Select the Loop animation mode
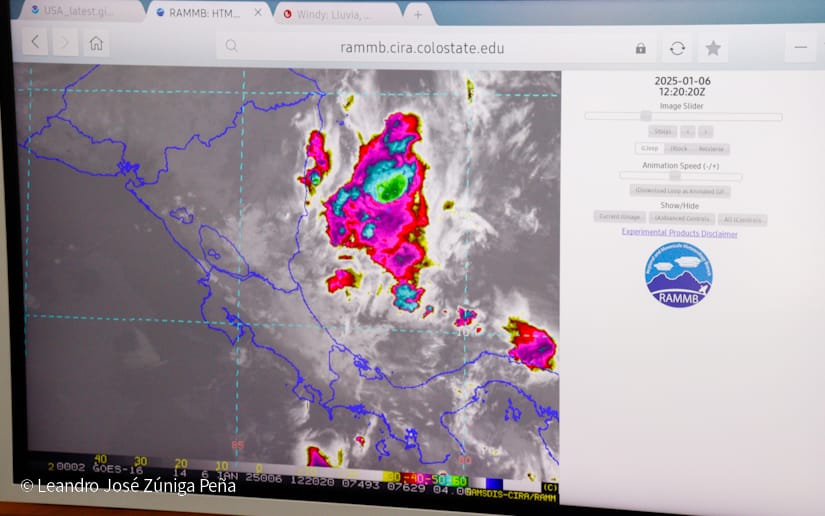Viewport: 825px width, 516px height. tap(650, 148)
